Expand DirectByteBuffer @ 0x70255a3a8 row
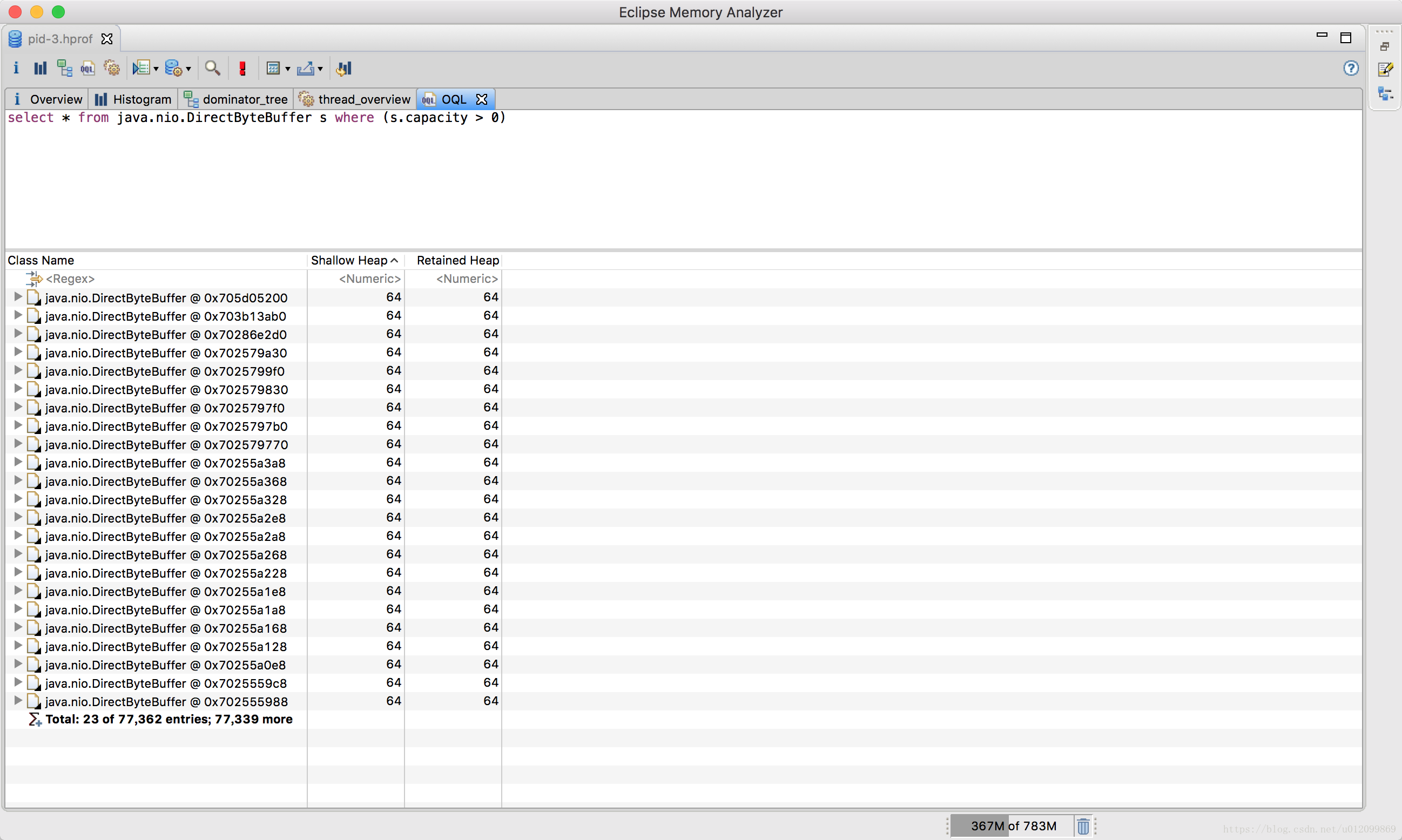The width and height of the screenshot is (1402, 840). pyautogui.click(x=18, y=463)
